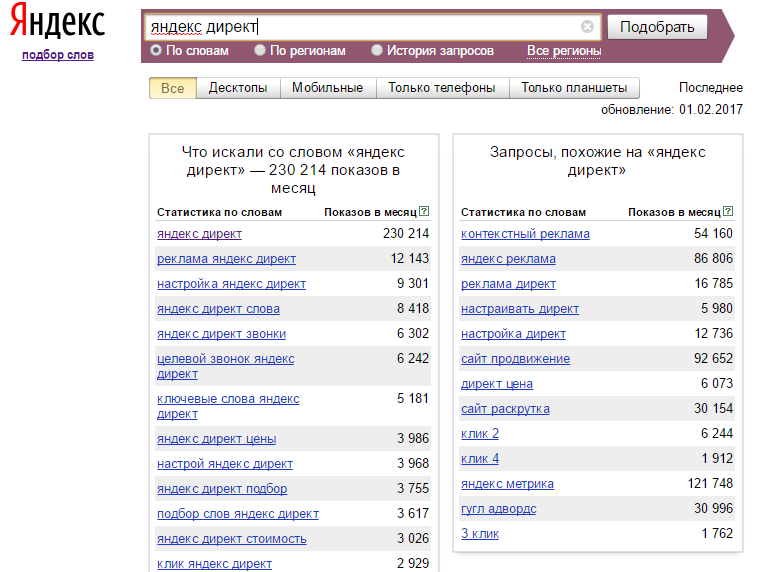Select the 'По словам' radio button

point(156,50)
